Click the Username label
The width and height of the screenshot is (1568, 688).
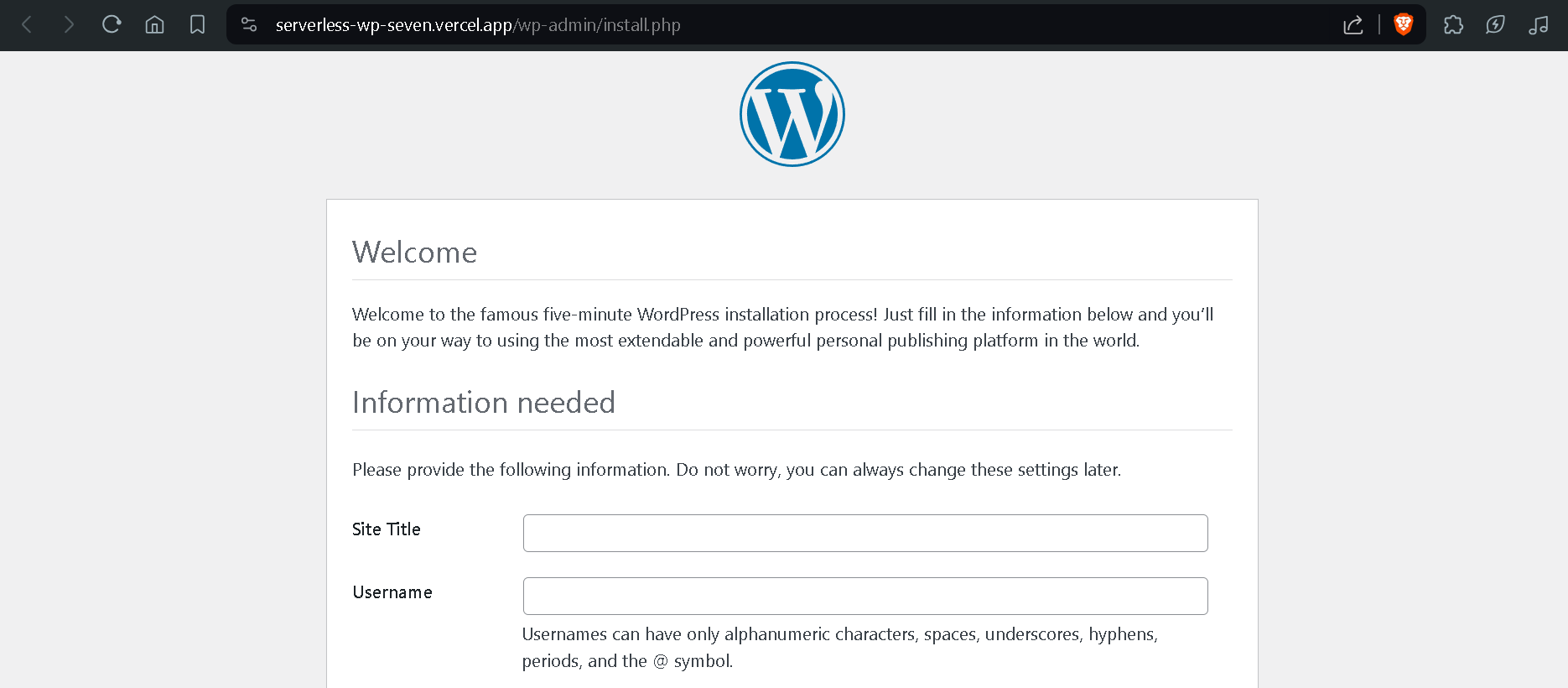tap(392, 592)
